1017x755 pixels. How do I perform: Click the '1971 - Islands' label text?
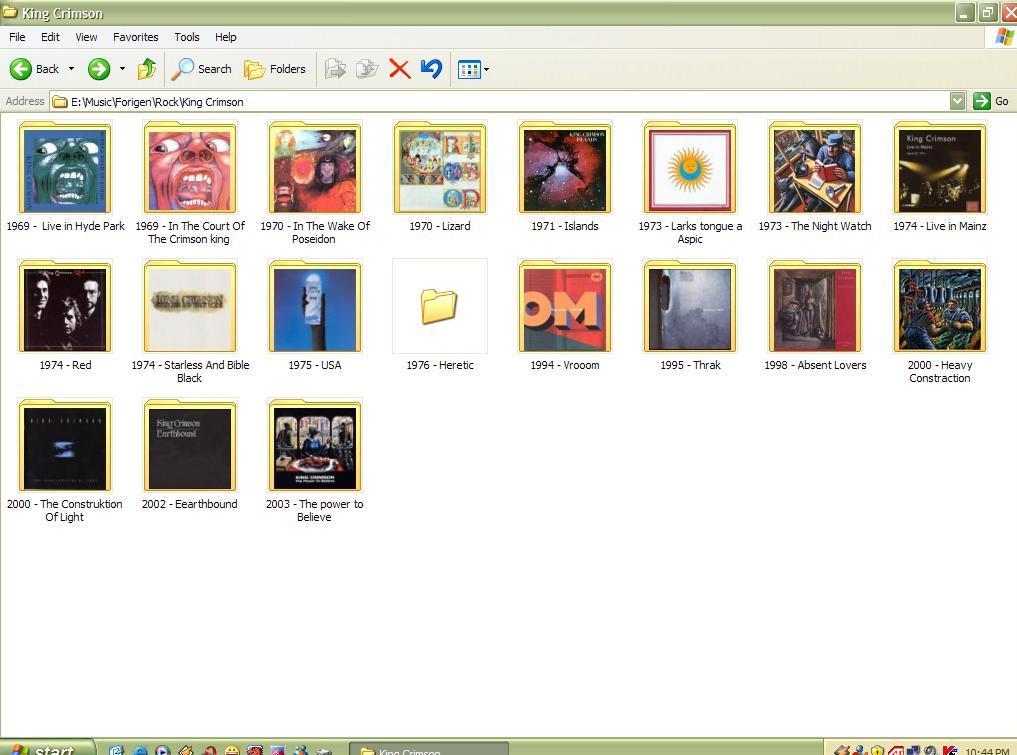click(x=565, y=226)
